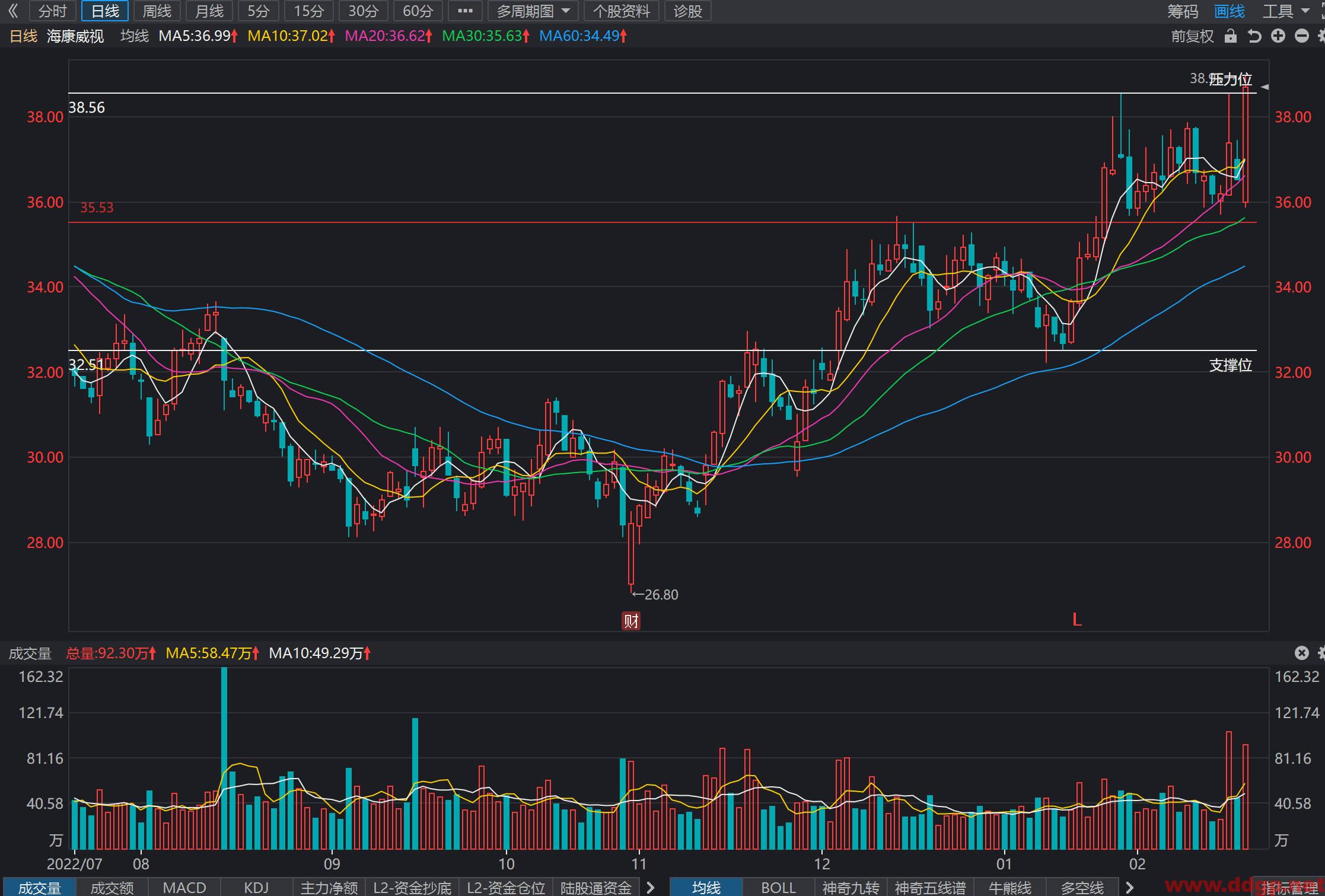Image resolution: width=1325 pixels, height=896 pixels.
Task: Select the MACD indicator tab
Action: click(184, 887)
